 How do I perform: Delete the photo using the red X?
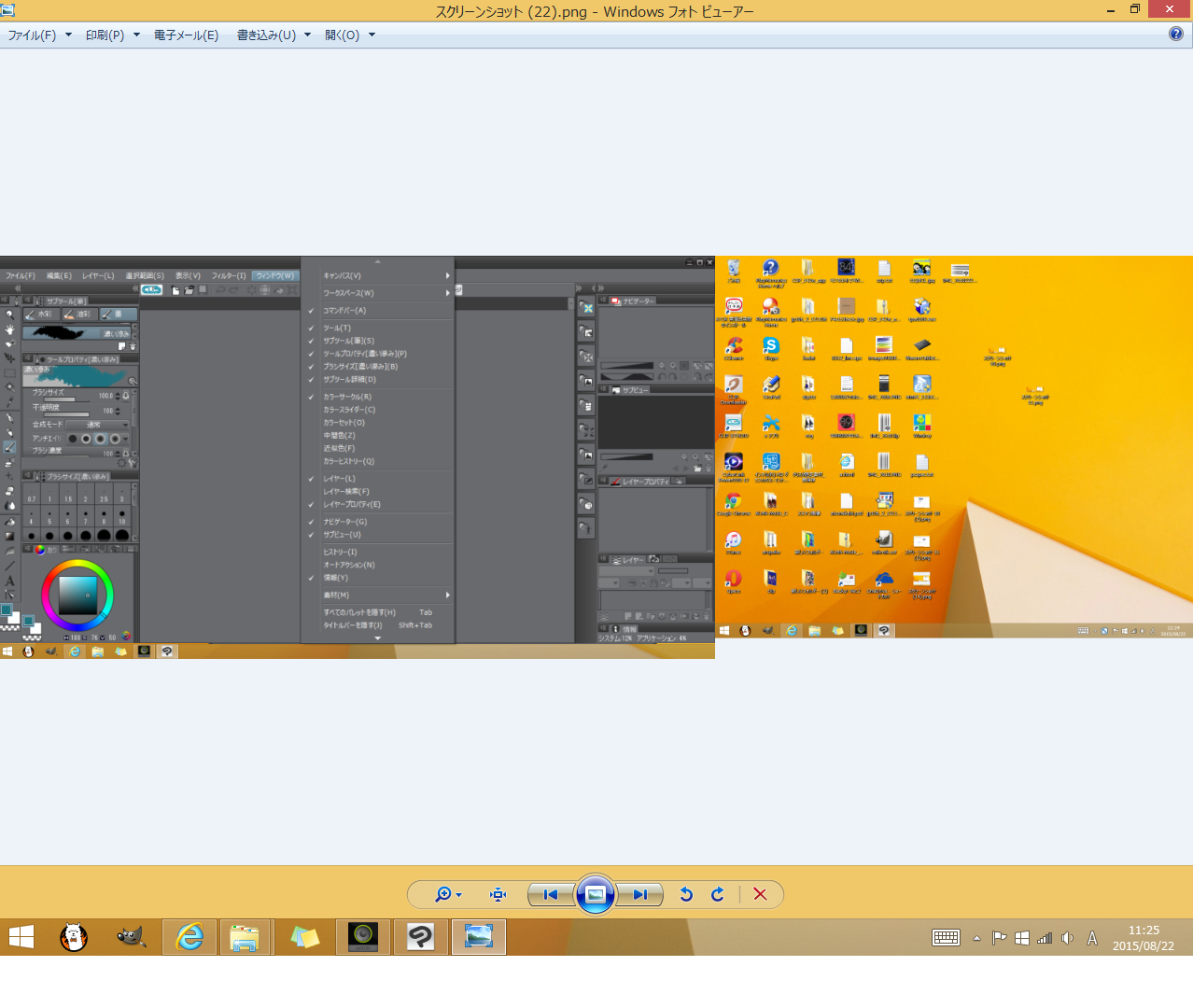point(760,894)
